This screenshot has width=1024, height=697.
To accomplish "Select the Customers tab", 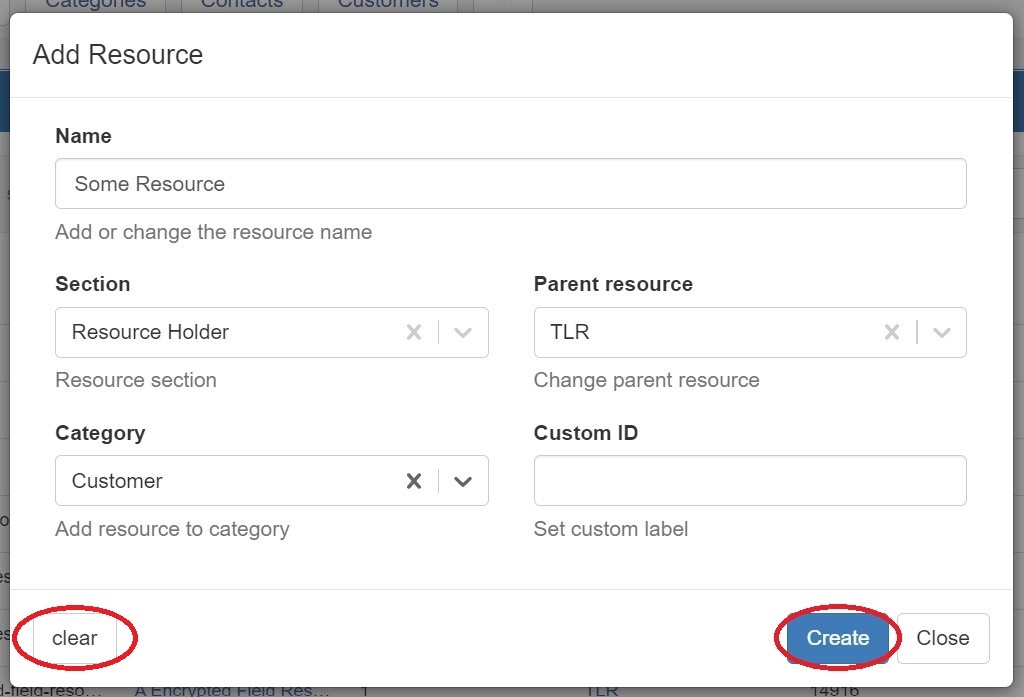I will point(388,5).
